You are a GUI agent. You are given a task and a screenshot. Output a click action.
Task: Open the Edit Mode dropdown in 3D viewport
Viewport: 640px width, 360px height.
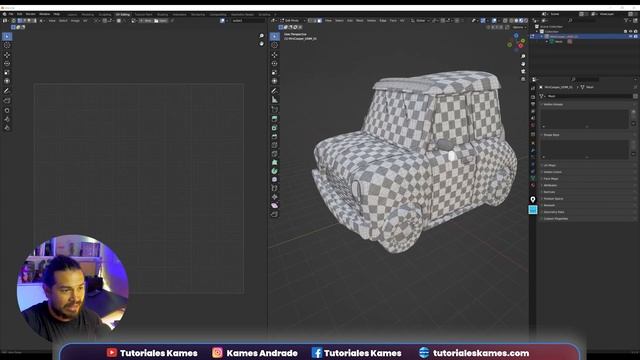292,20
